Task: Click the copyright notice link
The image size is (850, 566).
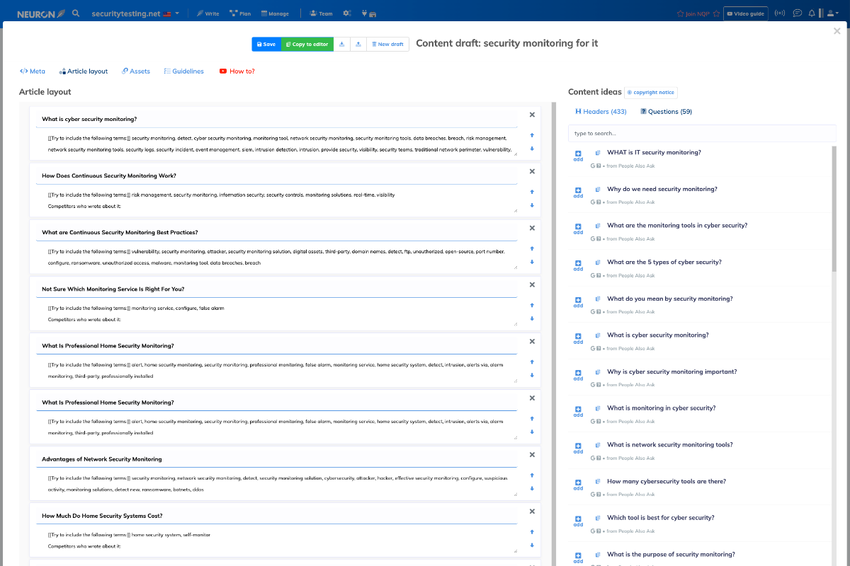Action: point(651,92)
